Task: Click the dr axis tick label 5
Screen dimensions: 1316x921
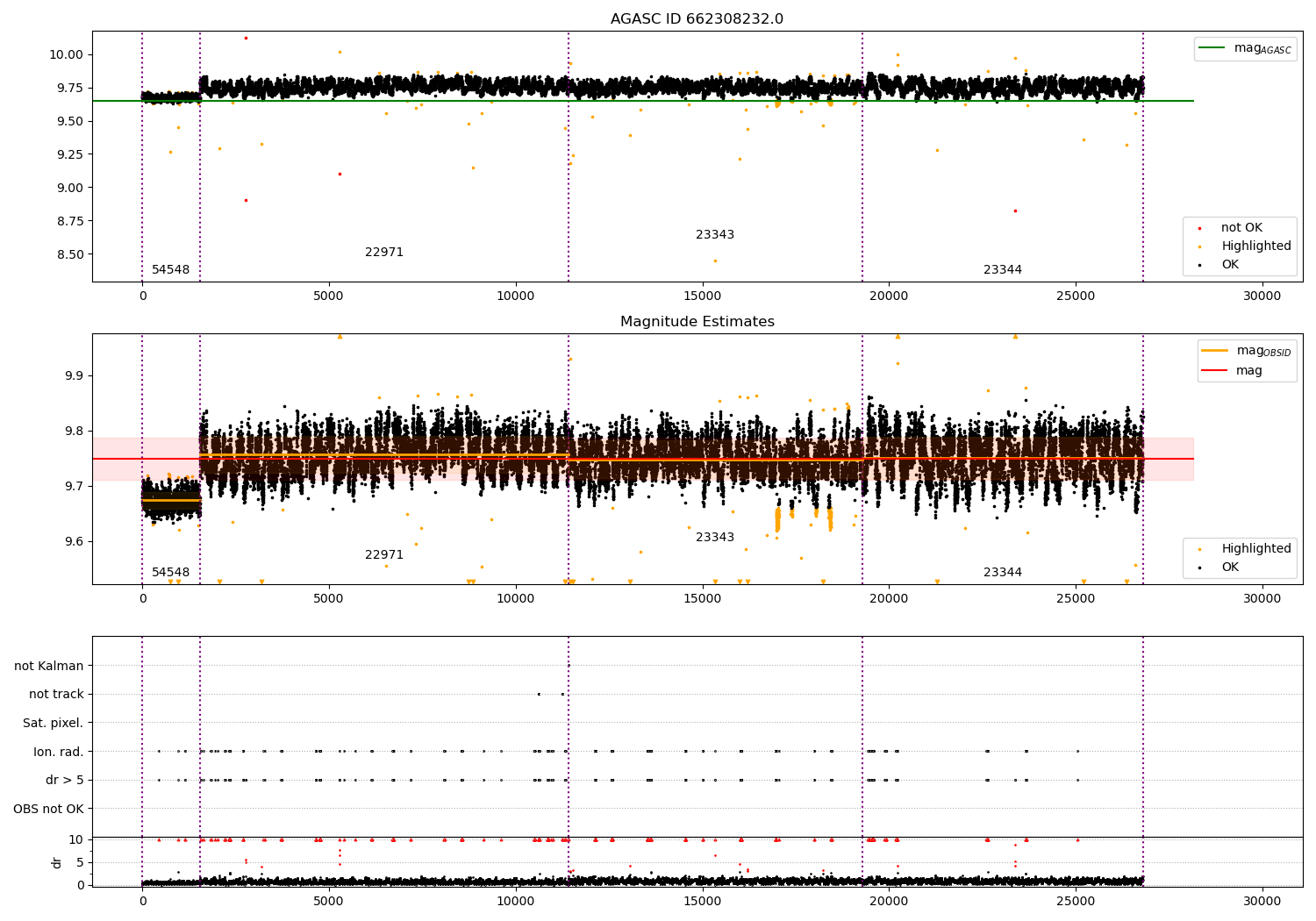Action: pyautogui.click(x=81, y=862)
